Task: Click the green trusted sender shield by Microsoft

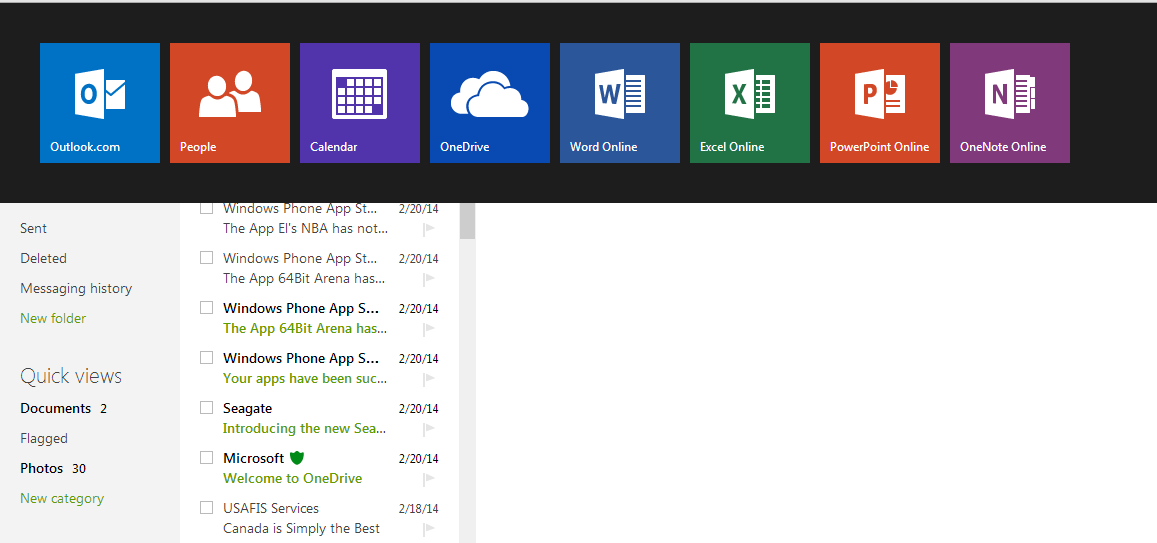Action: click(297, 458)
